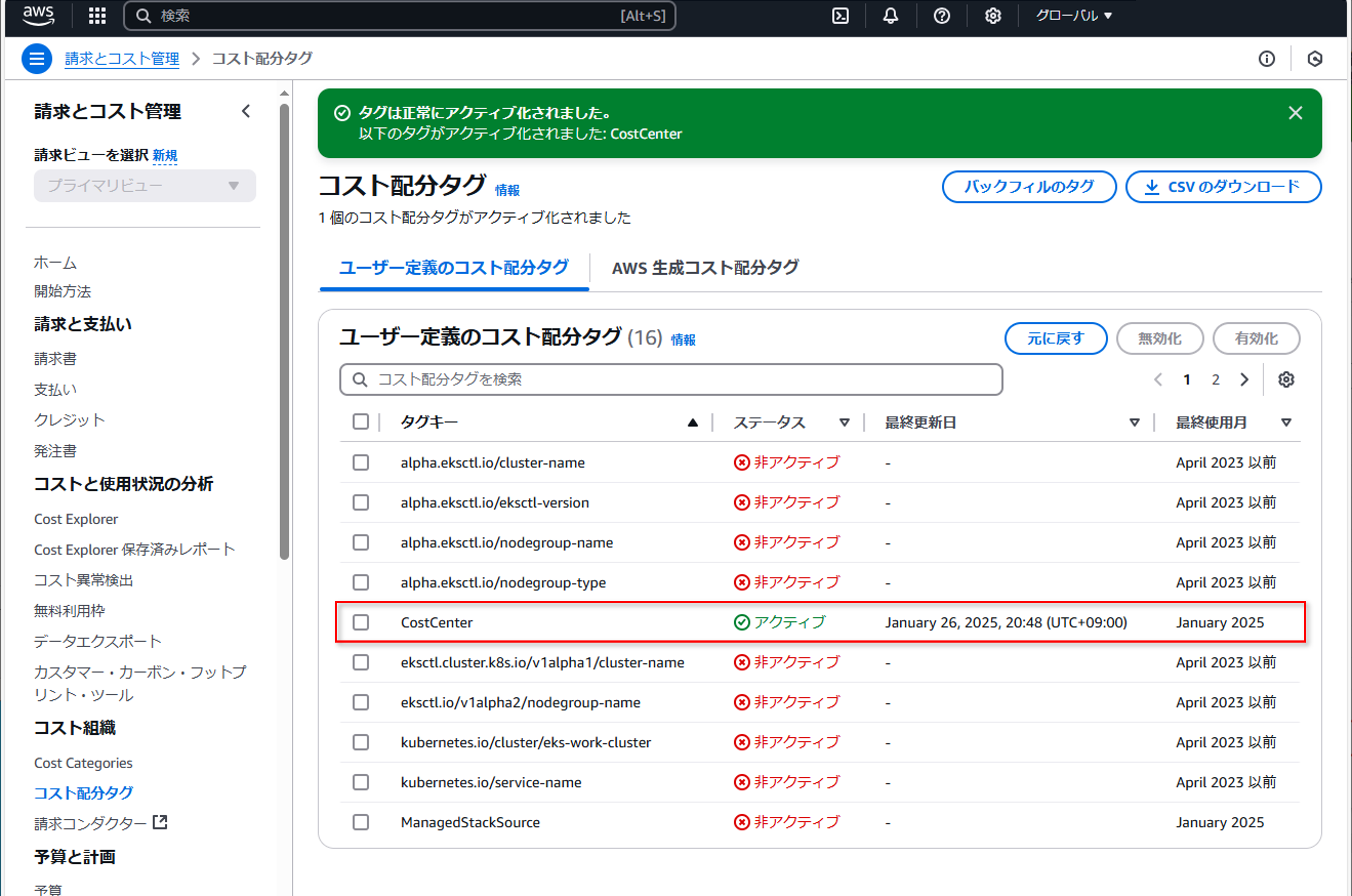Click the info circle icon in breadcrumb bar
The height and width of the screenshot is (896, 1352).
click(x=1266, y=58)
